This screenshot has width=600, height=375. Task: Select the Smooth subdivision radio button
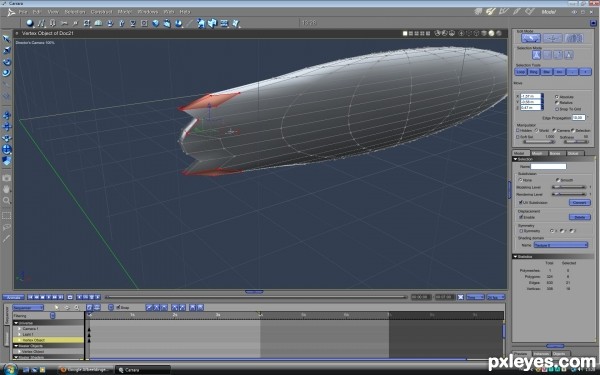click(558, 180)
